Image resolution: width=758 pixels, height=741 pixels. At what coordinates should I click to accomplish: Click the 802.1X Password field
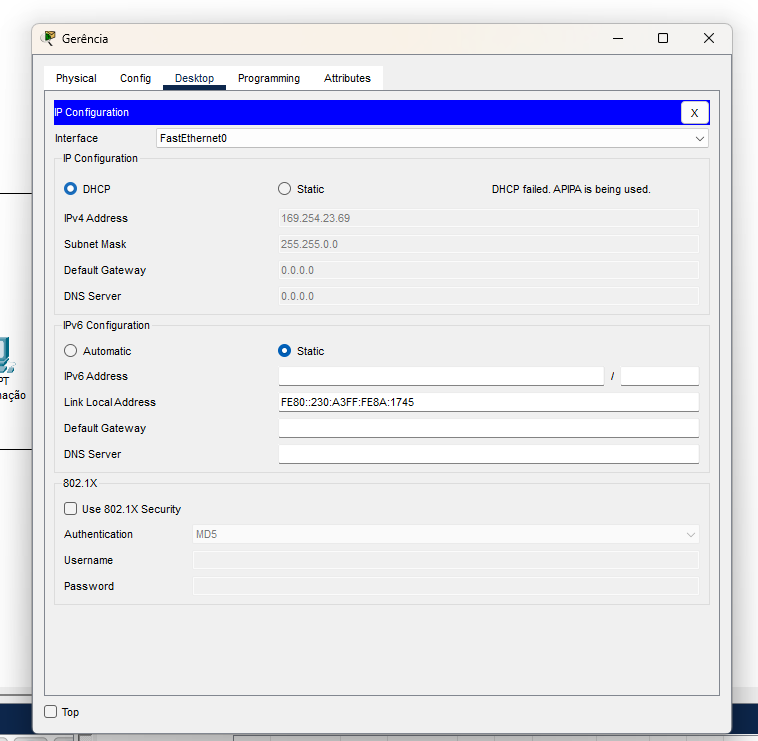coord(446,586)
